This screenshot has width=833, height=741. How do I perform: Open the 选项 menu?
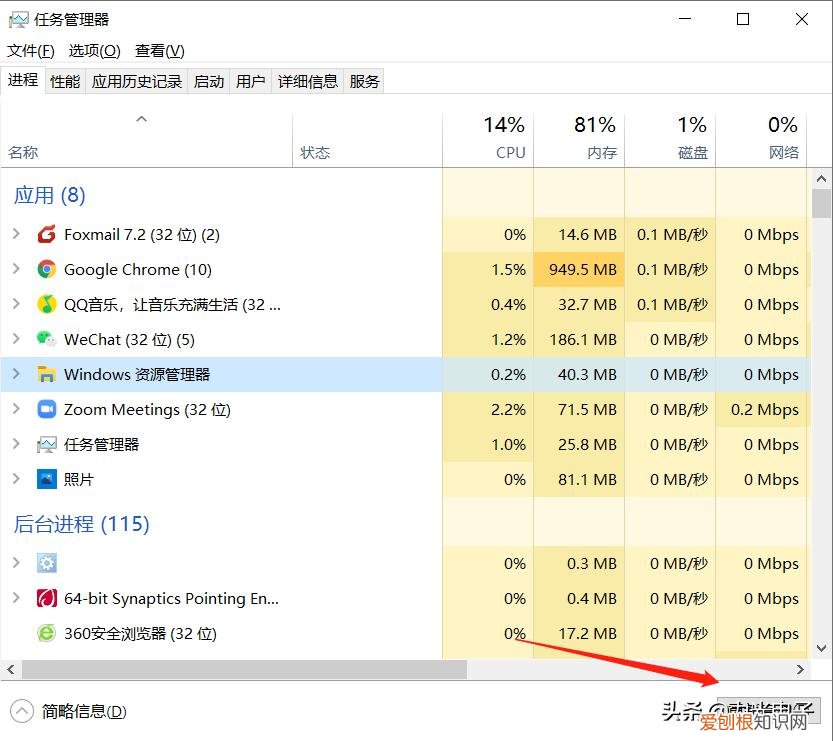[x=94, y=51]
